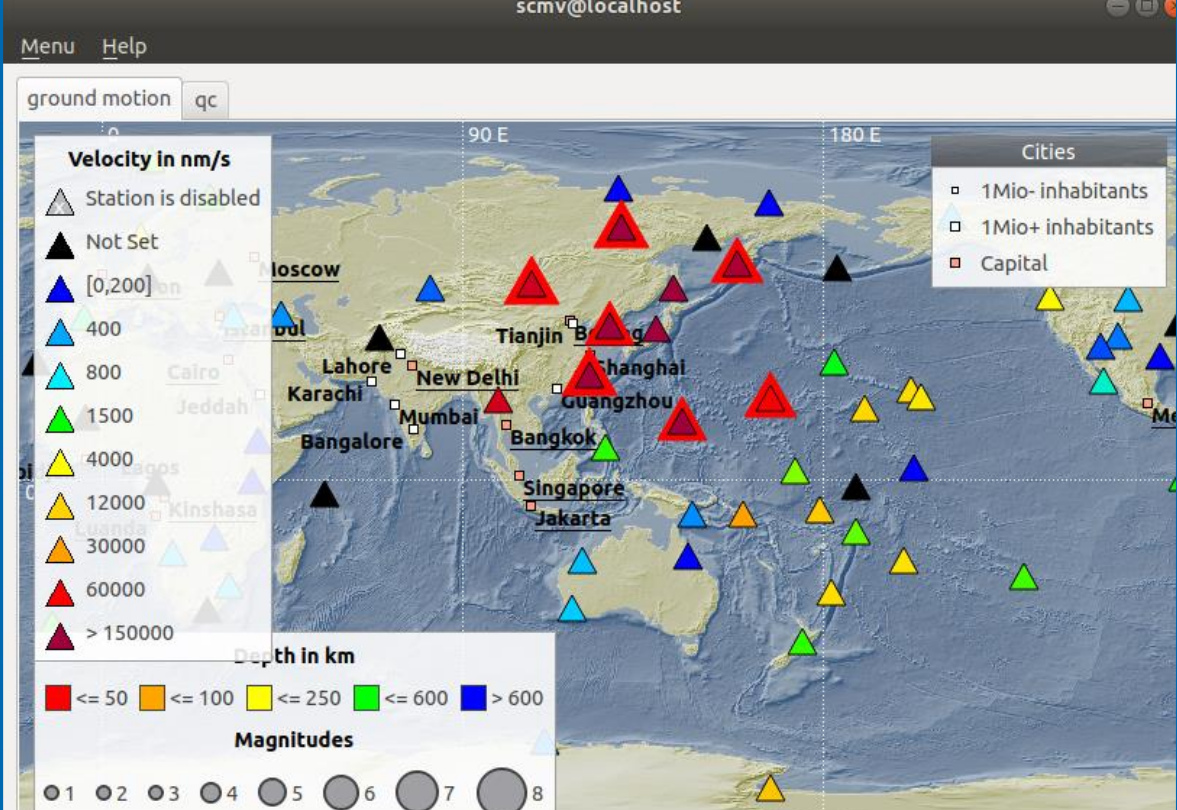Click the New Delhi city label
Viewport: 1177px width, 810px height.
click(468, 378)
